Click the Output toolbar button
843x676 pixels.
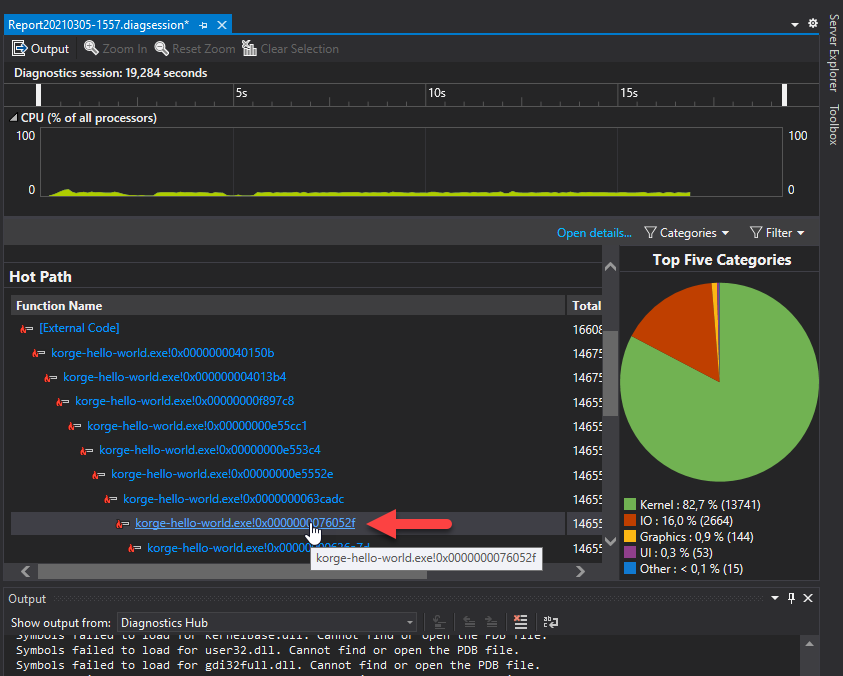tap(40, 48)
